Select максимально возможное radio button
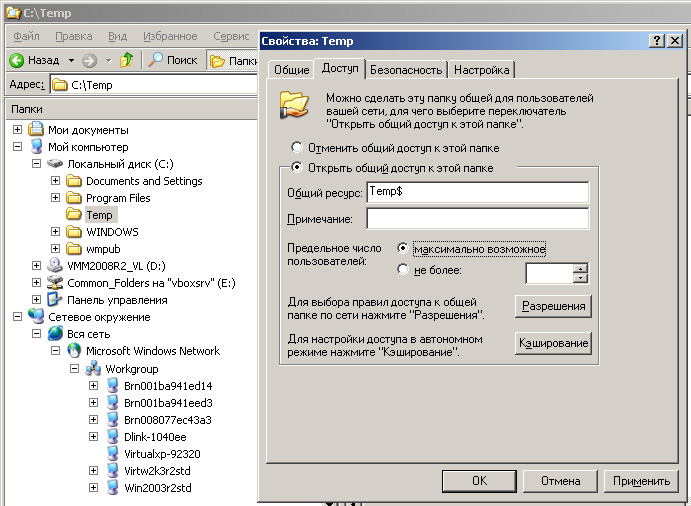 coord(402,248)
